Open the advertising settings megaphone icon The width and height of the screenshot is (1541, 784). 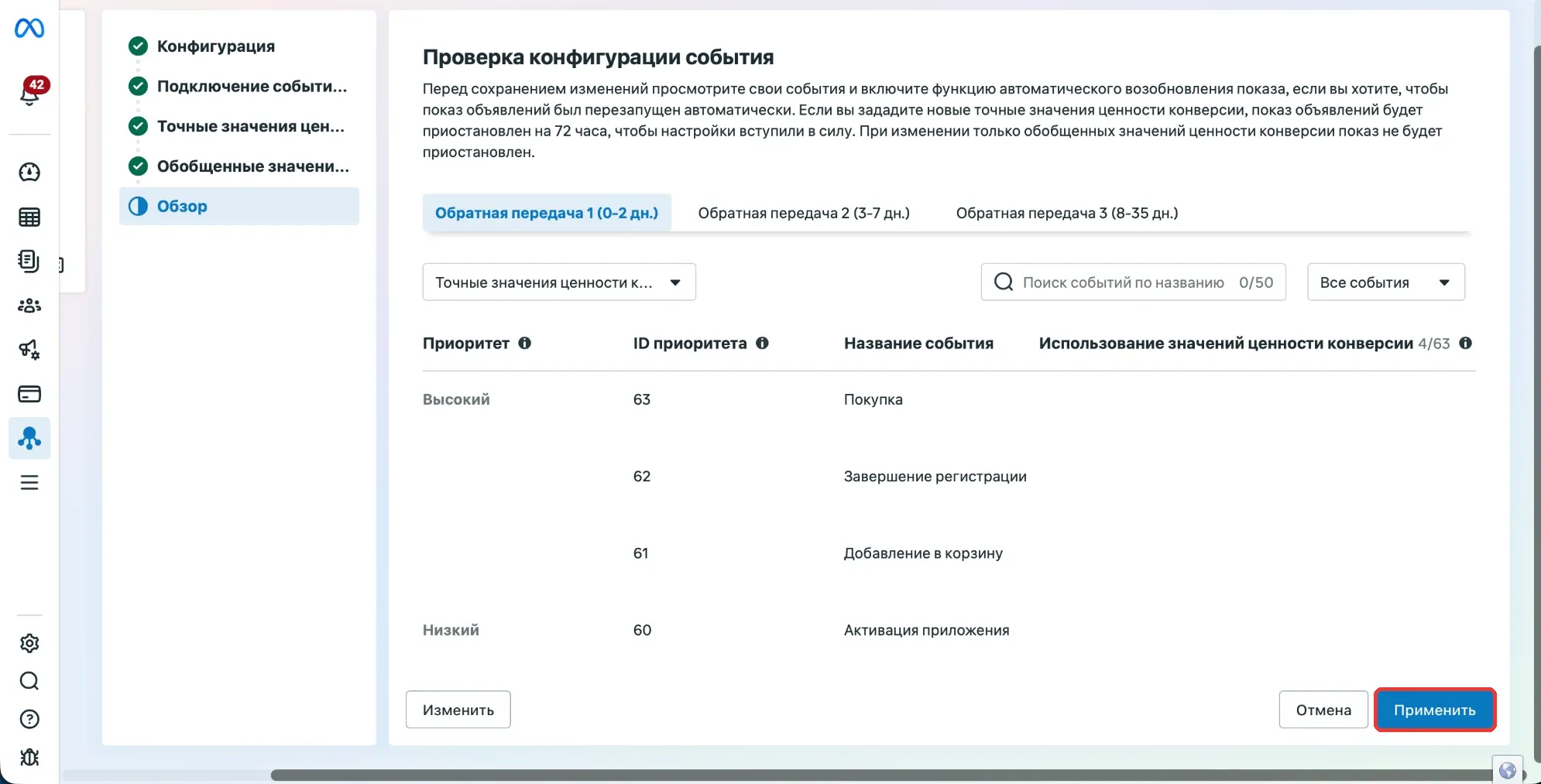pos(29,350)
